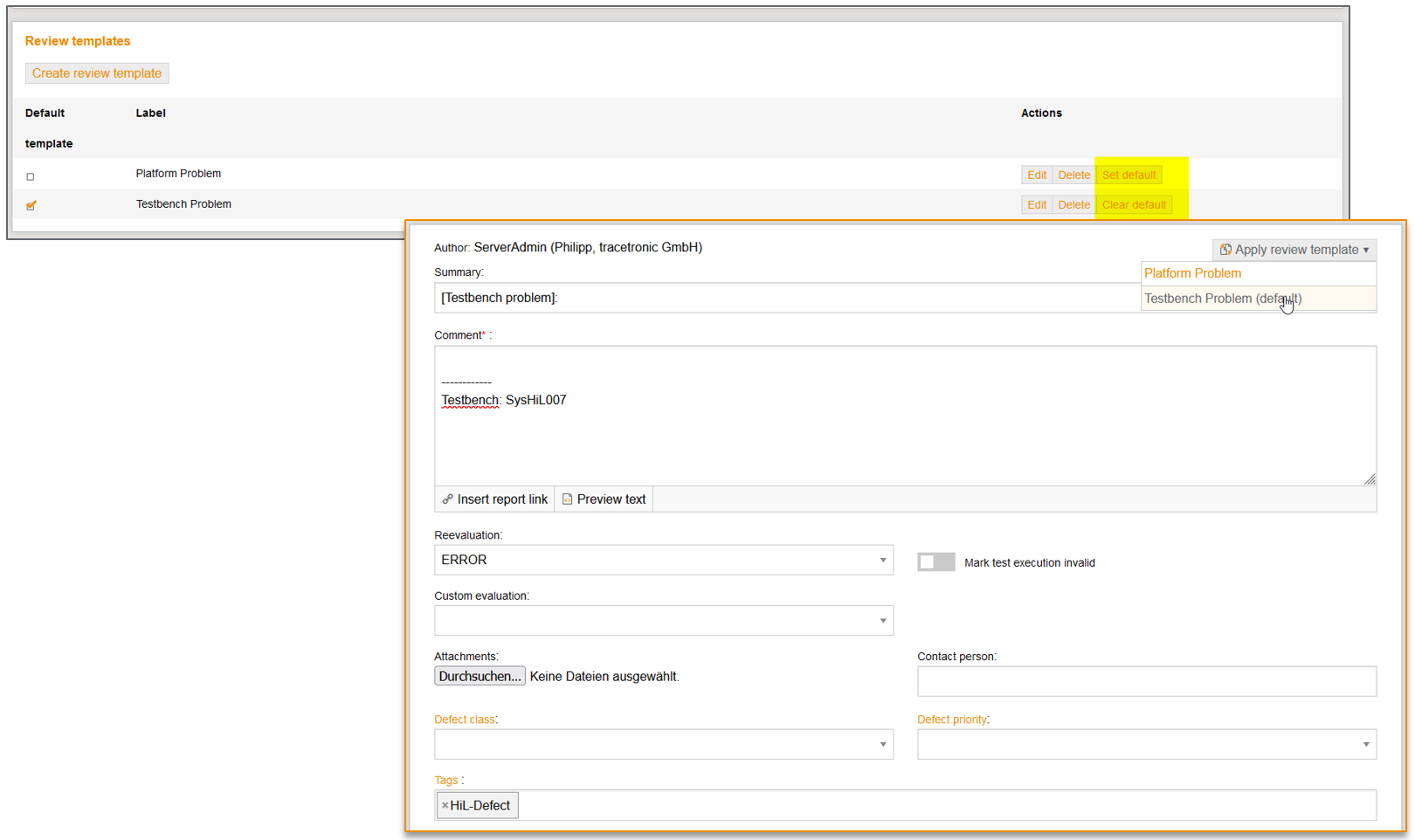Edit the Platform Problem template
The height and width of the screenshot is (840, 1415).
tap(1036, 176)
